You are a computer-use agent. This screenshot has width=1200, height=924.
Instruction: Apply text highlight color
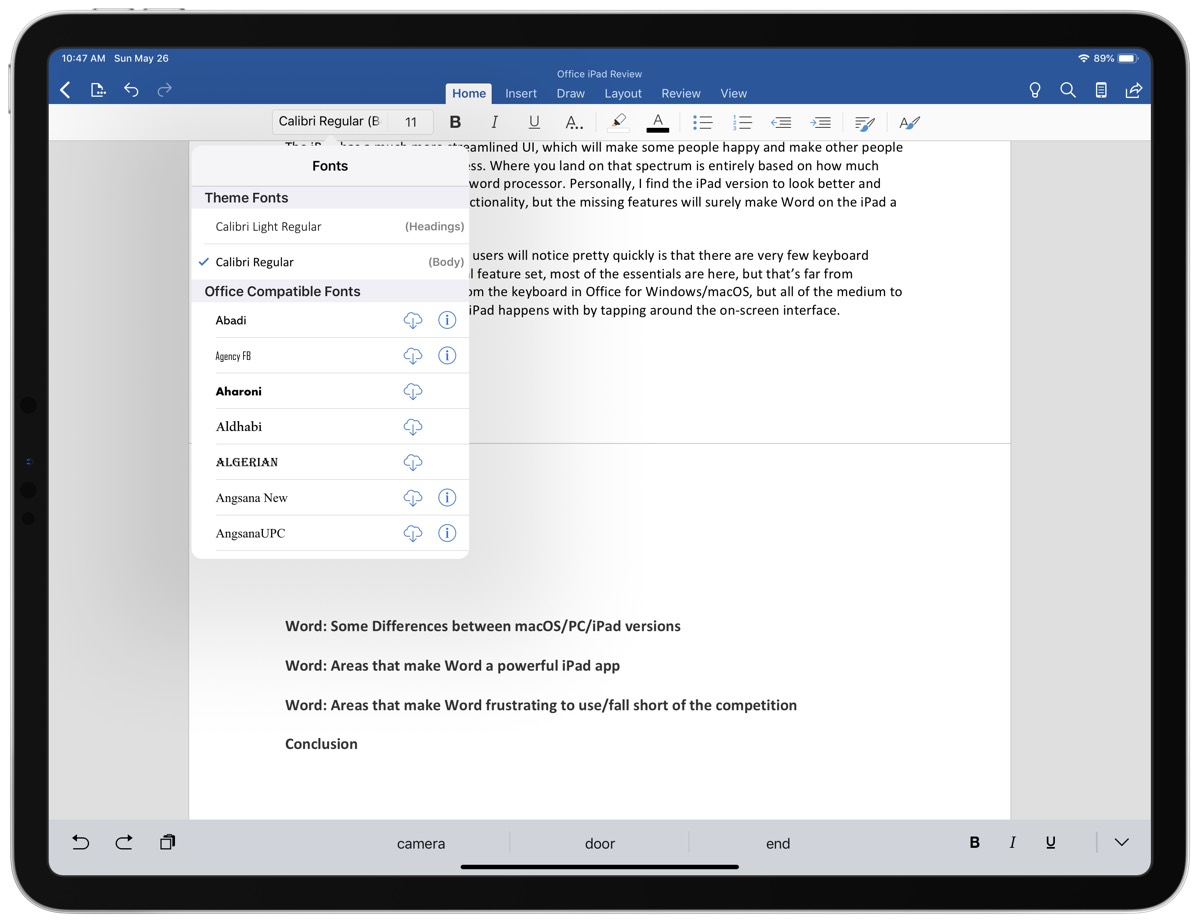pyautogui.click(x=618, y=122)
